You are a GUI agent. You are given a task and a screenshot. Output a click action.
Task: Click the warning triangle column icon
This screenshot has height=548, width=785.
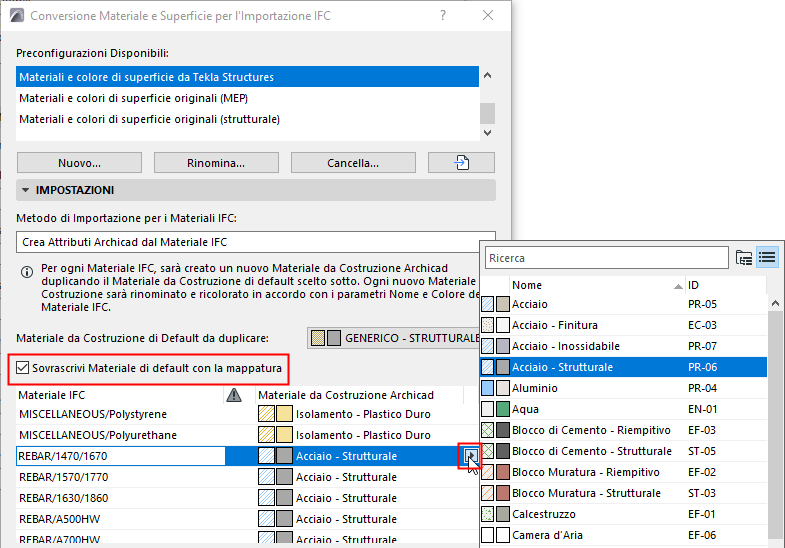234,395
